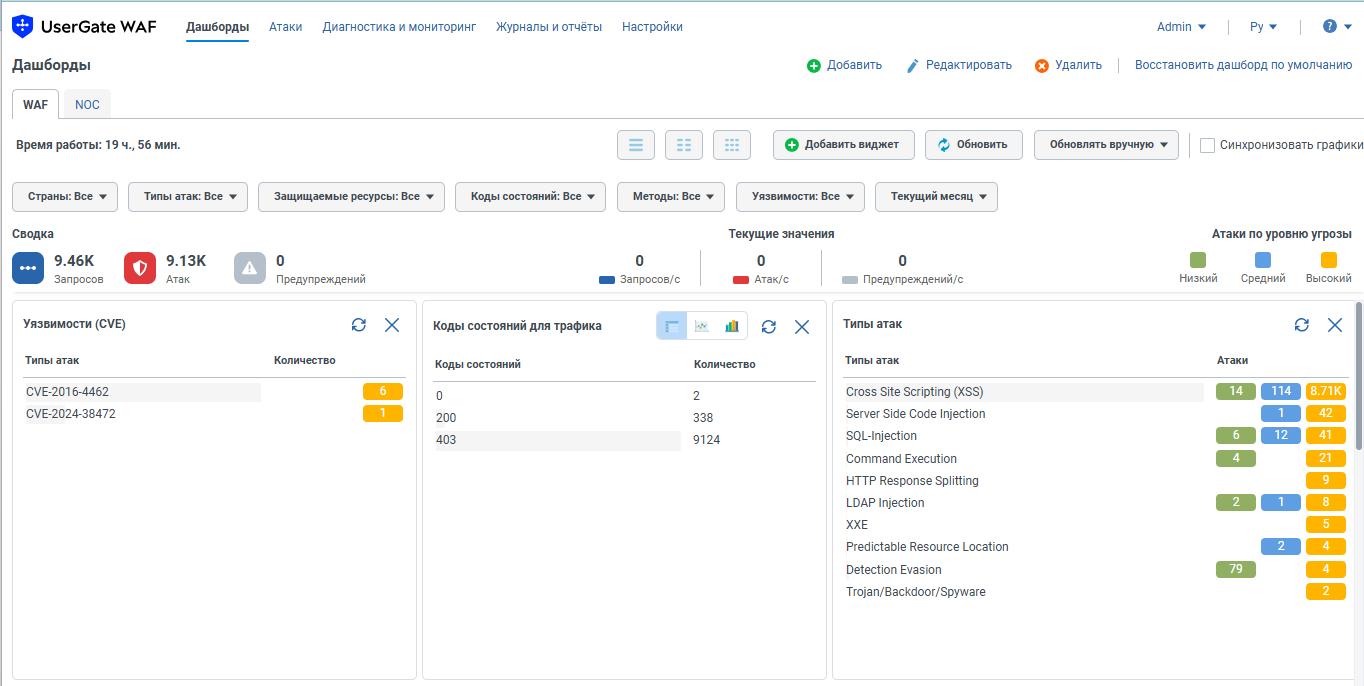The image size is (1364, 686).
Task: Show status codes as bar chart
Action: click(732, 326)
